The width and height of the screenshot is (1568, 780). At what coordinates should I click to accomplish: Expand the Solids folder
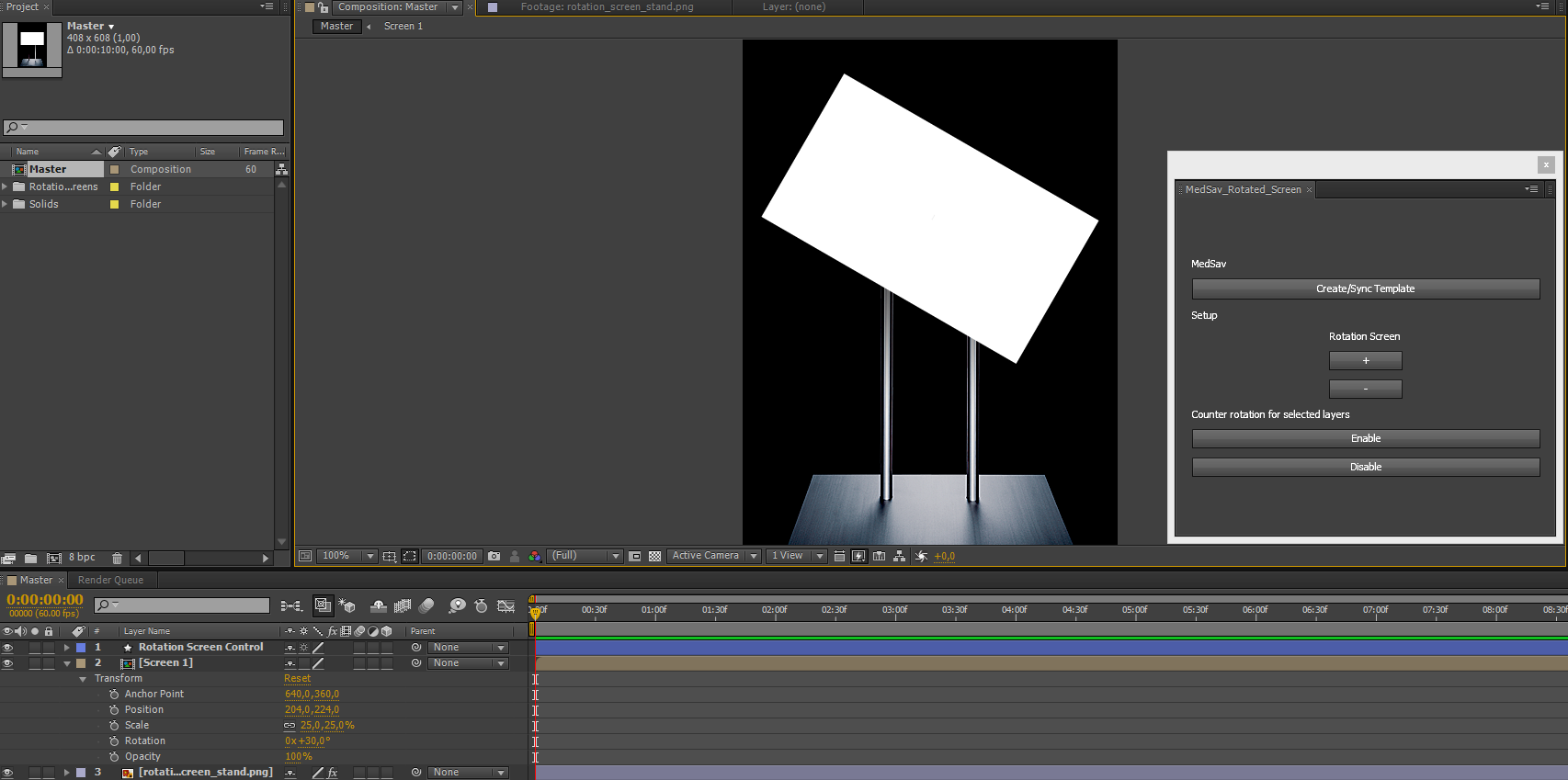pos(5,204)
